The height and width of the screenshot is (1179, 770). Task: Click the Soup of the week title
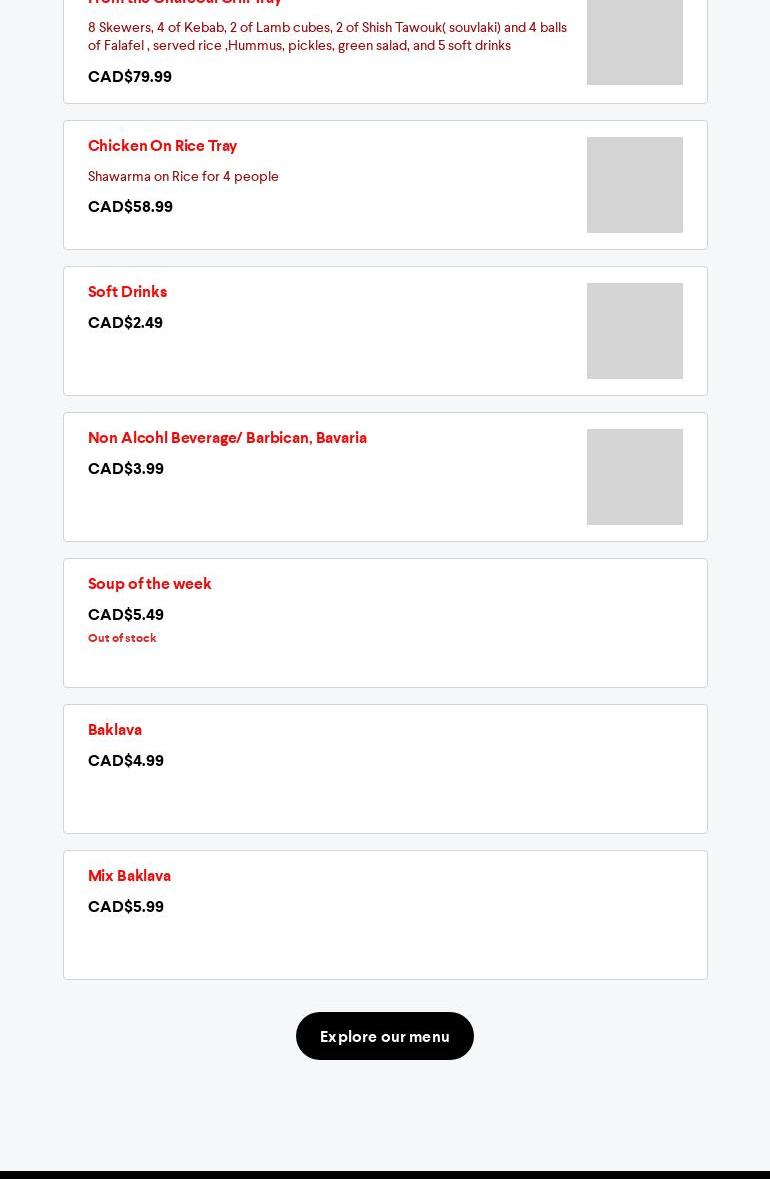tap(149, 584)
